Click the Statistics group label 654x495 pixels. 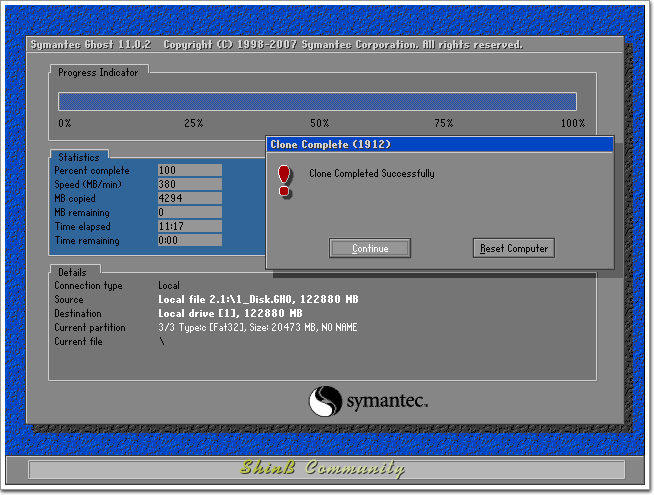pos(79,157)
